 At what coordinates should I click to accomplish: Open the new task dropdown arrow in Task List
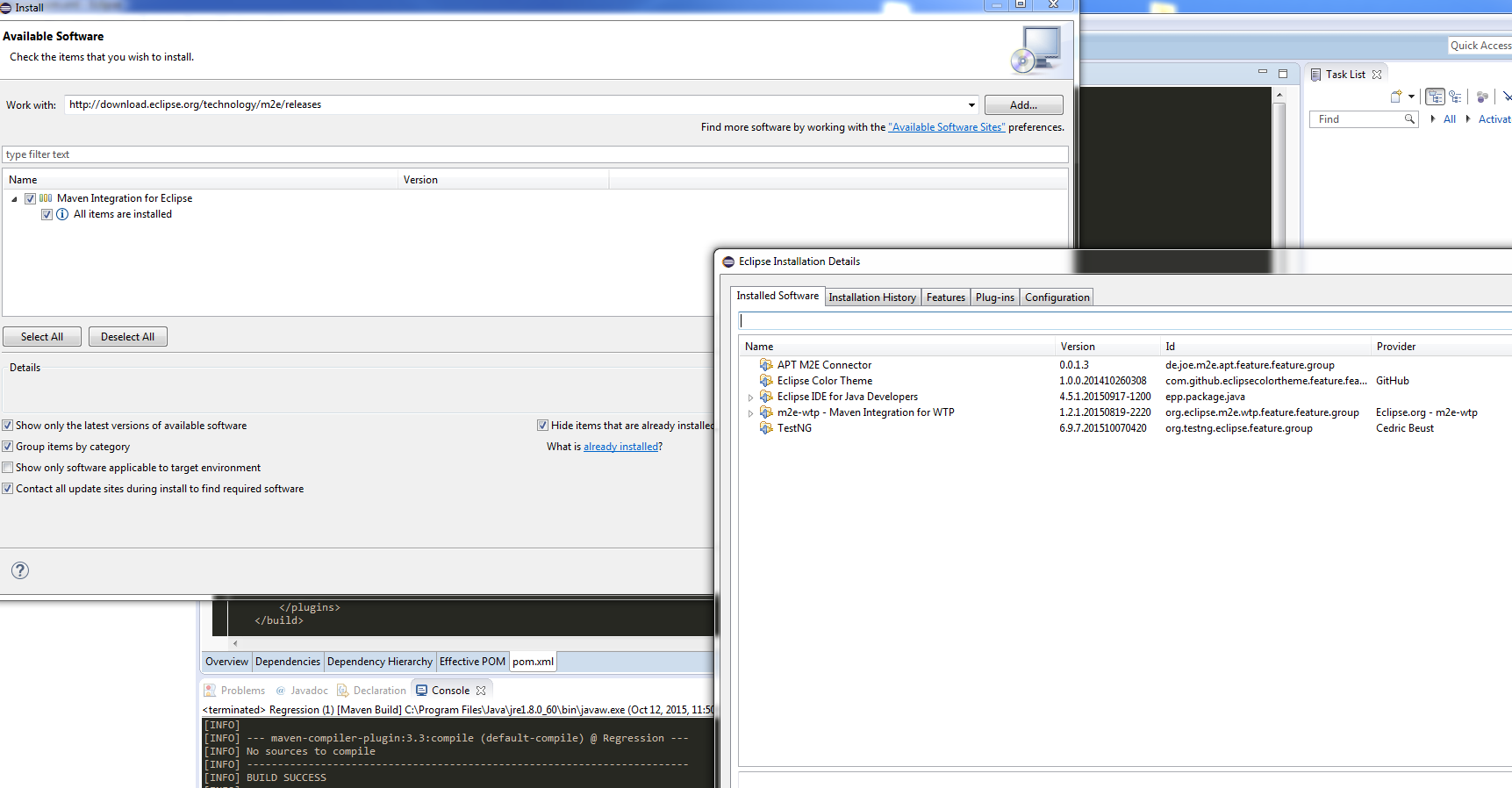[1411, 97]
